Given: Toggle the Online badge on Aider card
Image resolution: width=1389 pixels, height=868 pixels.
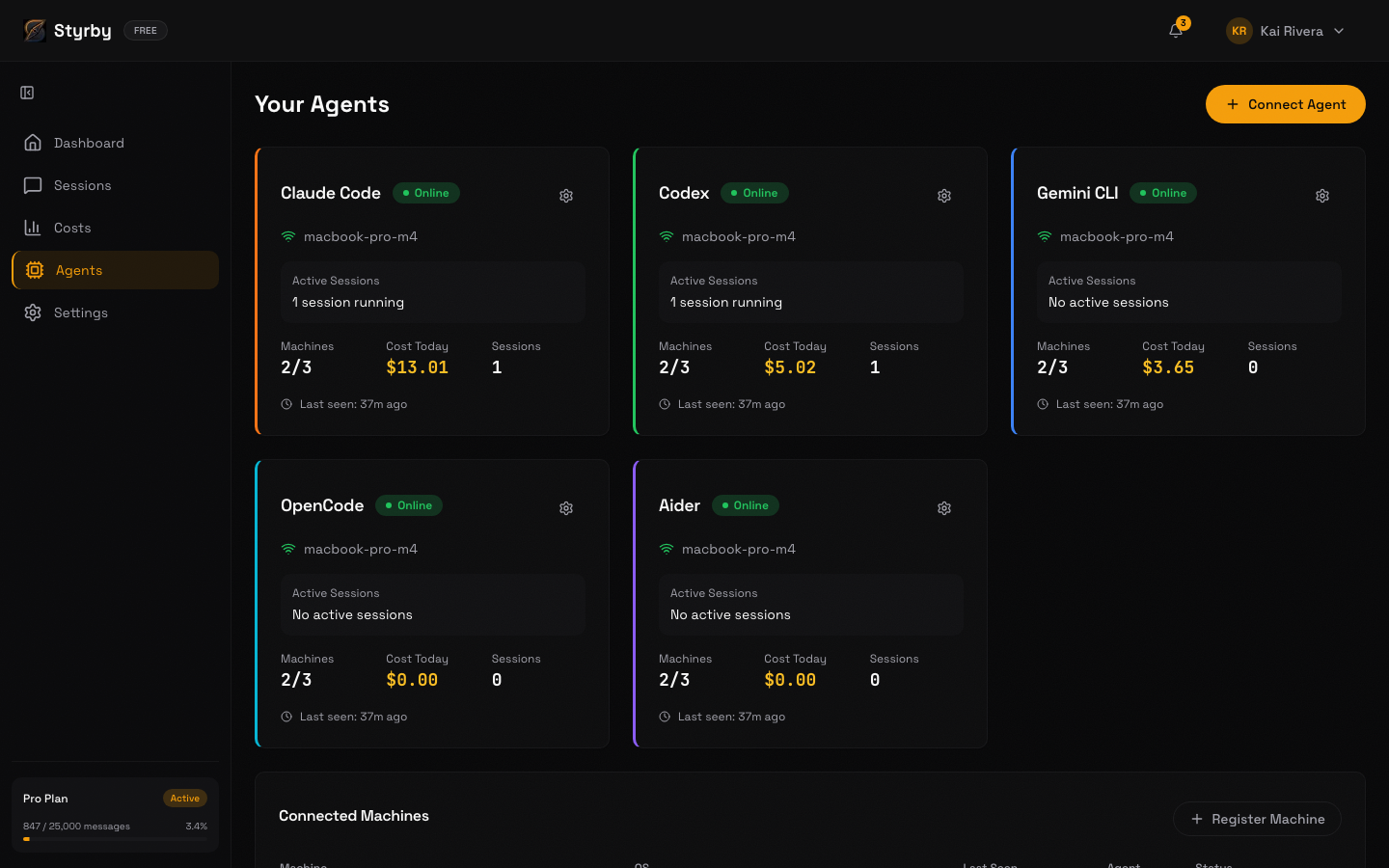Looking at the screenshot, I should pos(745,505).
